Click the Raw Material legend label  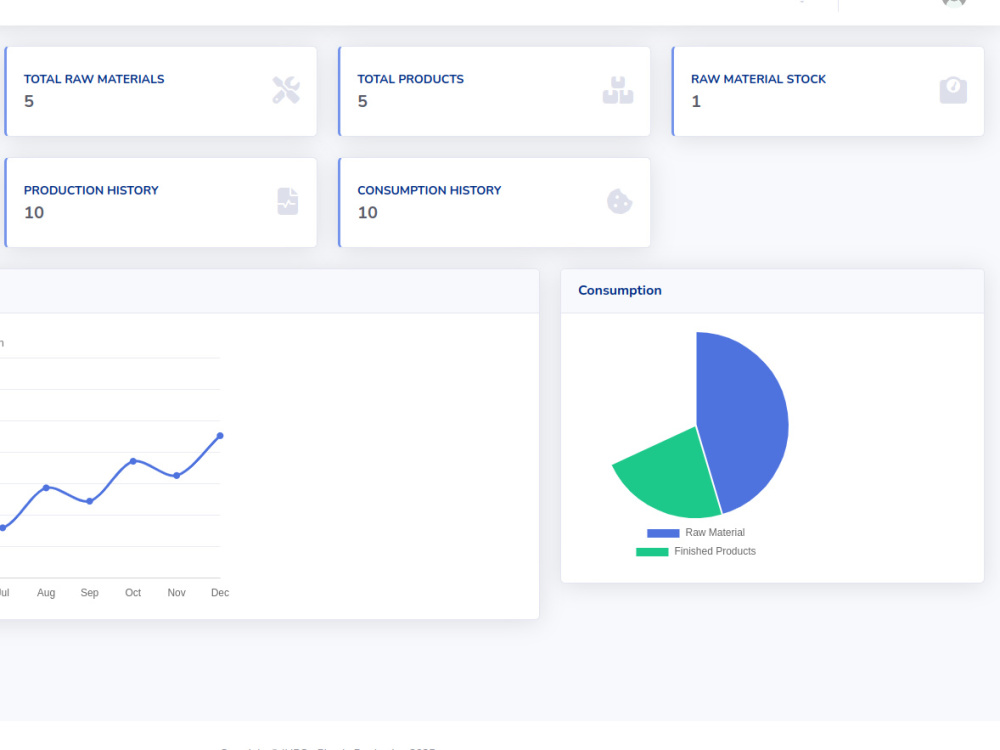(x=715, y=533)
